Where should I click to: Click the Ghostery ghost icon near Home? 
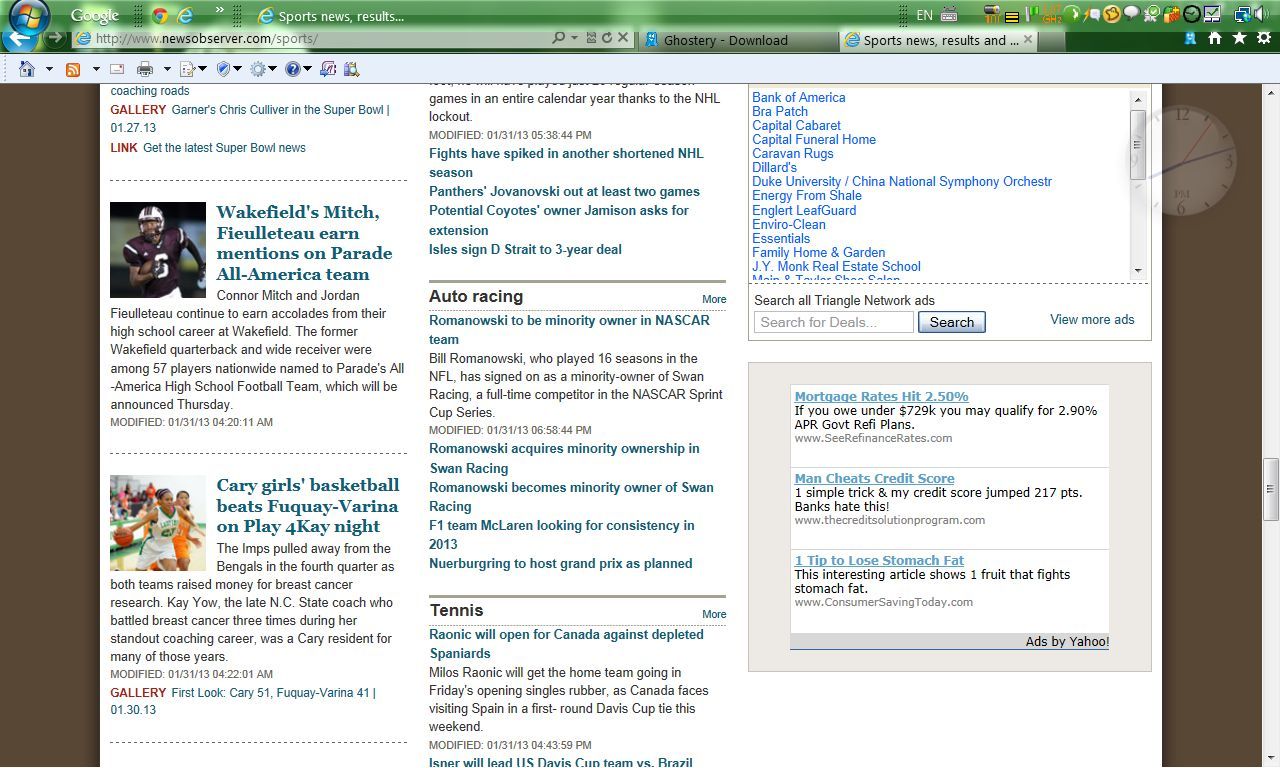coord(1190,38)
